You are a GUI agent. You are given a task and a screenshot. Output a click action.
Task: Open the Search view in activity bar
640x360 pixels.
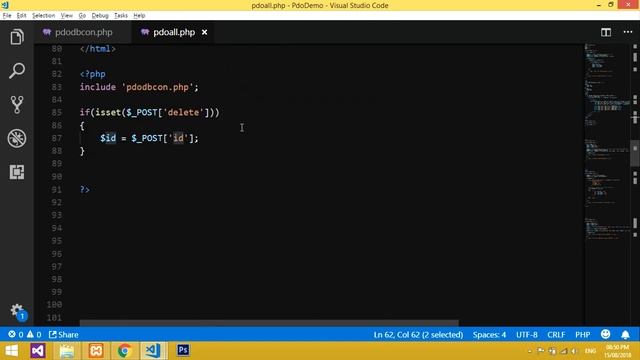(17, 71)
